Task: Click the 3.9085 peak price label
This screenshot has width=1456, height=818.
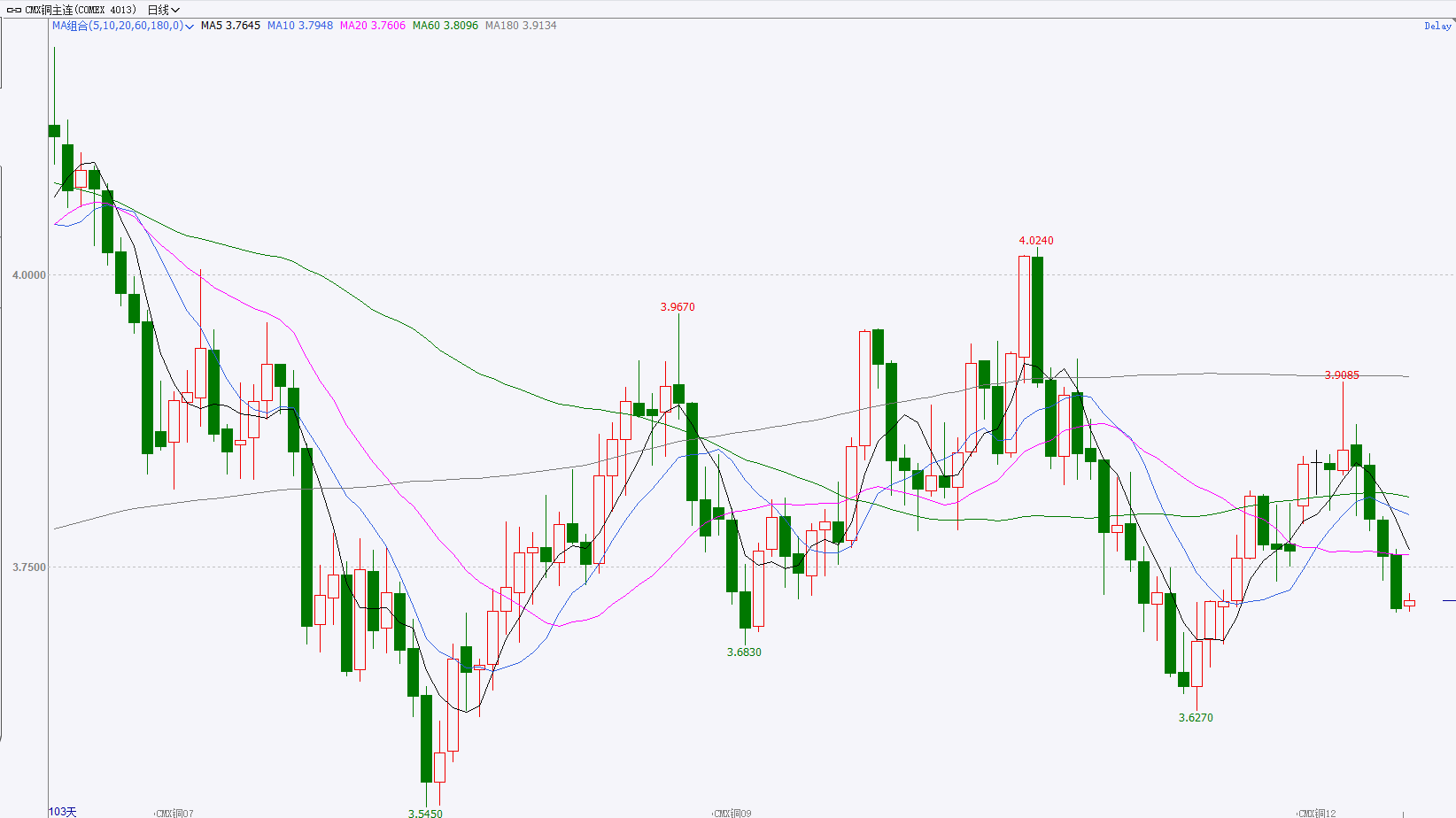Action: click(1342, 375)
